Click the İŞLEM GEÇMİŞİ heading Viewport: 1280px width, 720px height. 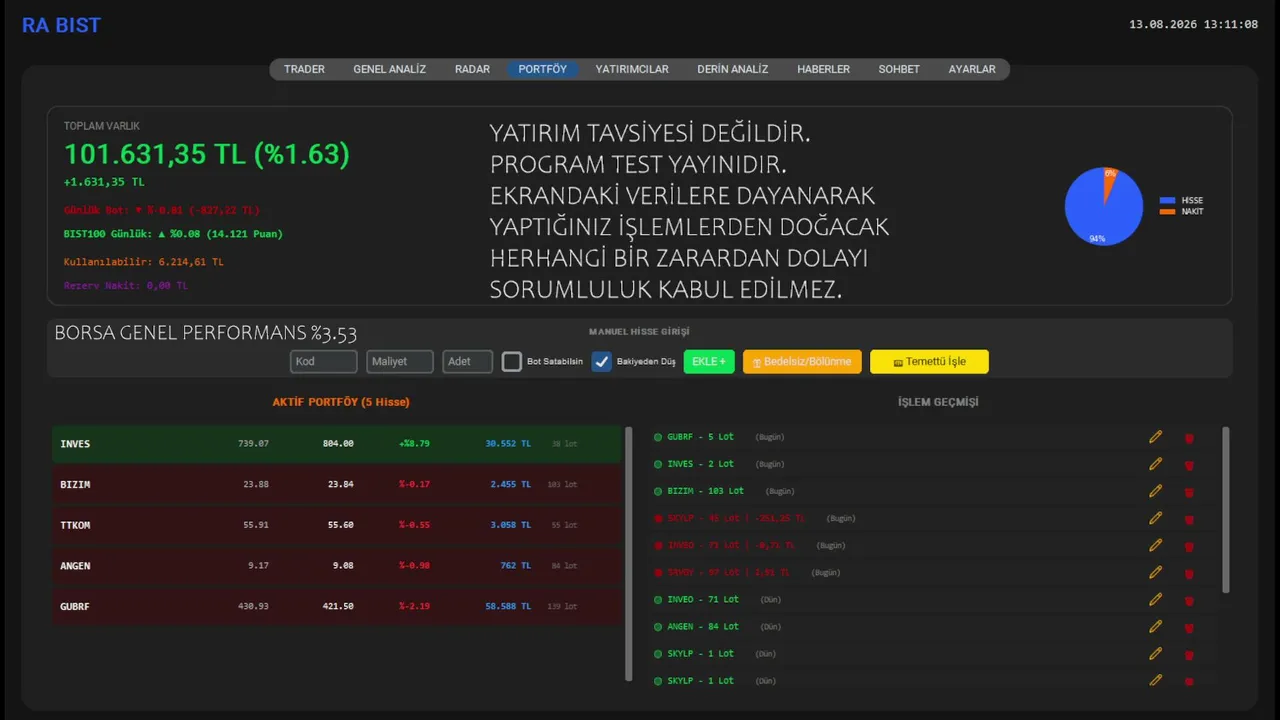(x=938, y=402)
